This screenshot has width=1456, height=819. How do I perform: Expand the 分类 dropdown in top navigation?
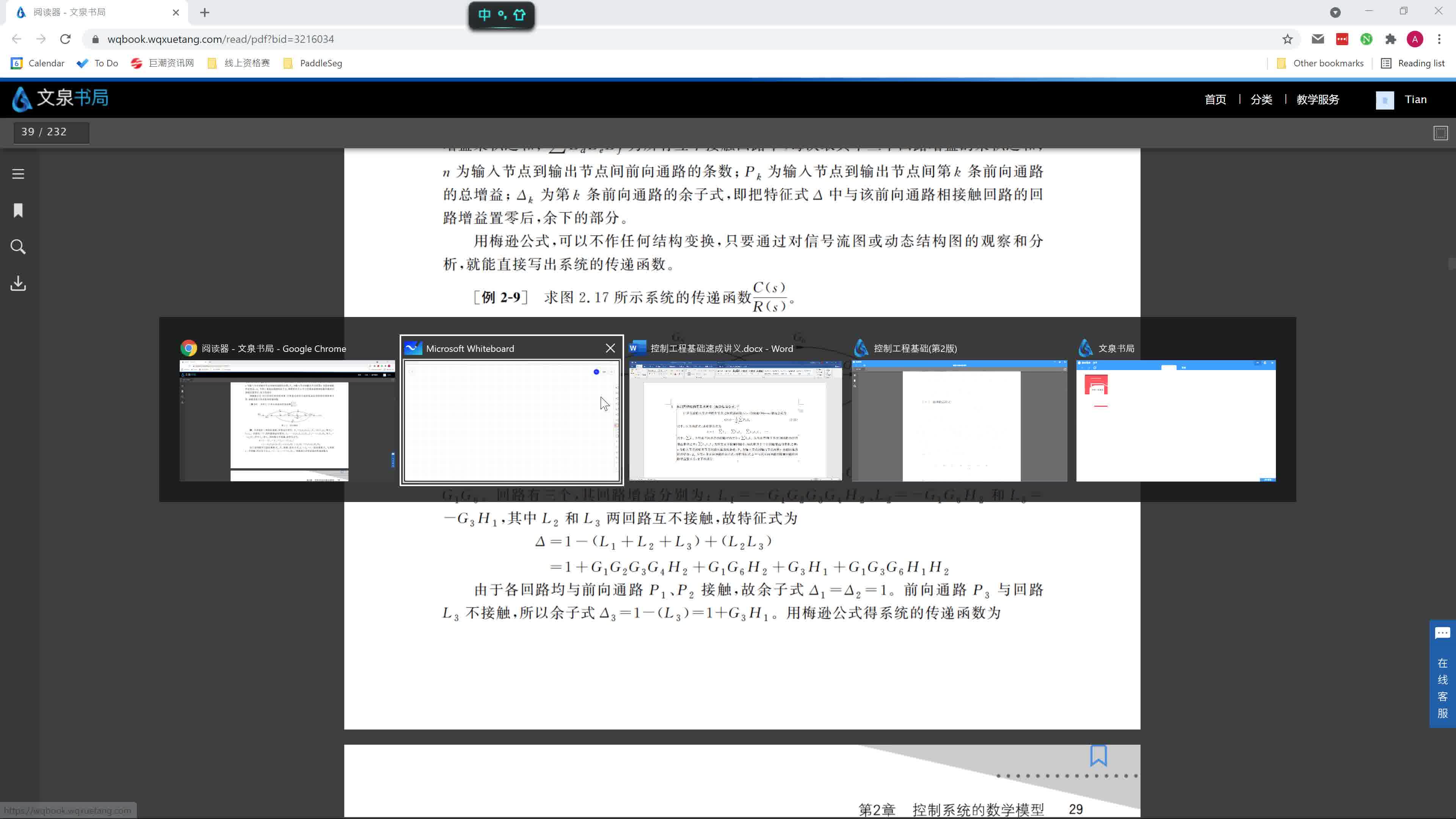pyautogui.click(x=1261, y=99)
